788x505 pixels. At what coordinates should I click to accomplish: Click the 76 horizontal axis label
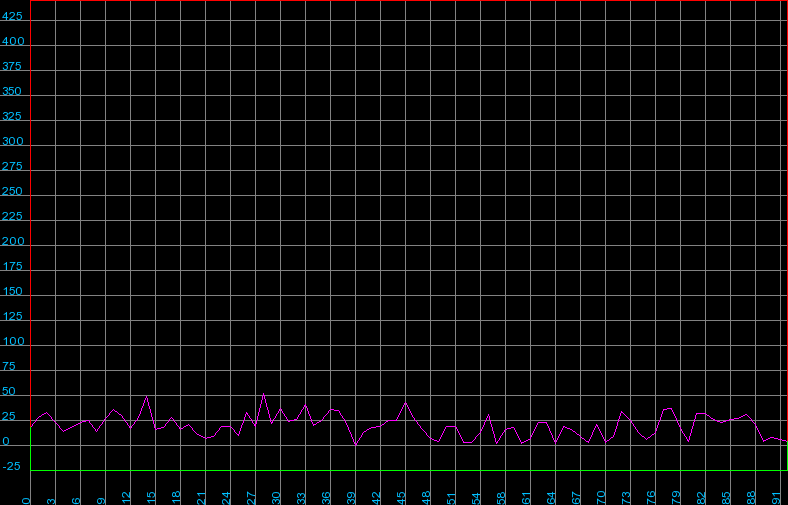[x=652, y=498]
